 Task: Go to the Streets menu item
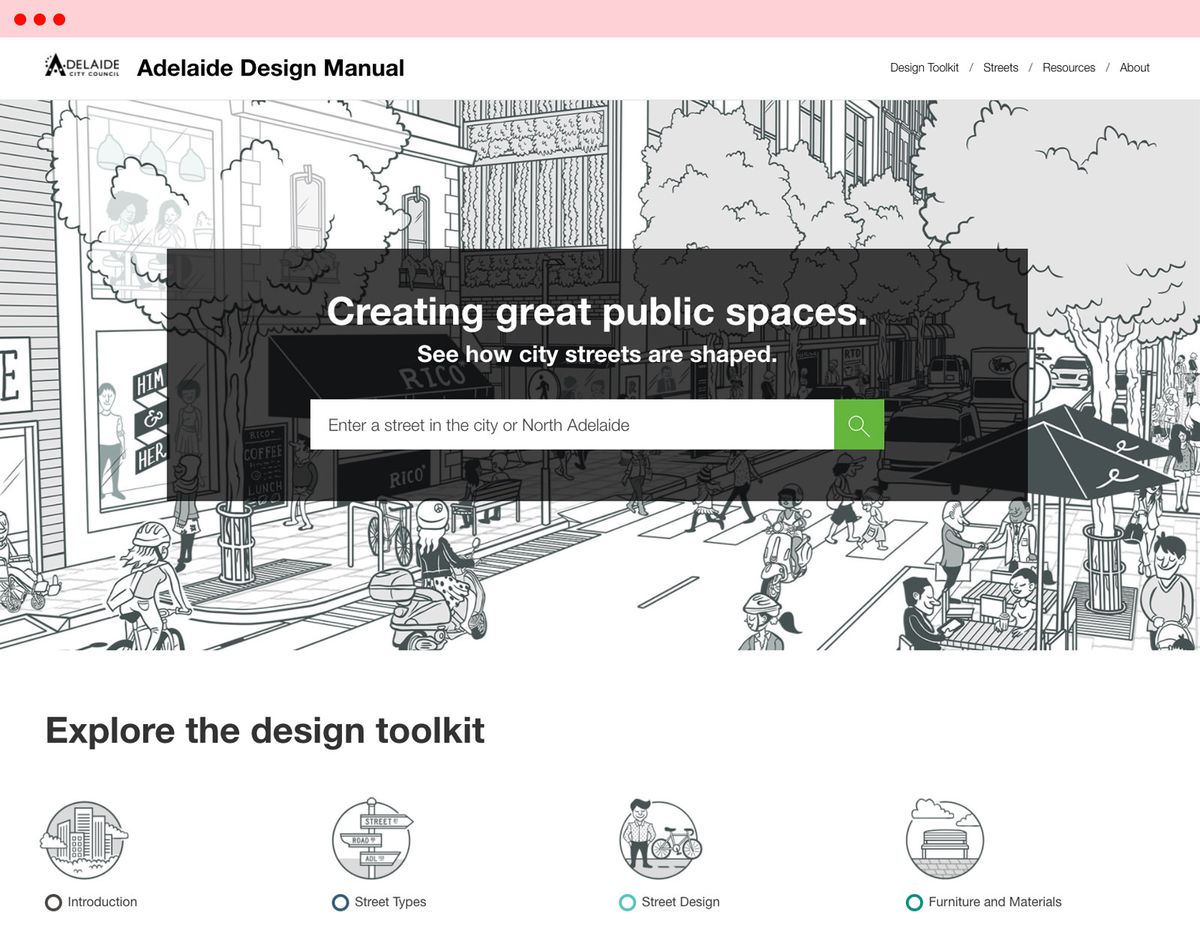[1000, 68]
